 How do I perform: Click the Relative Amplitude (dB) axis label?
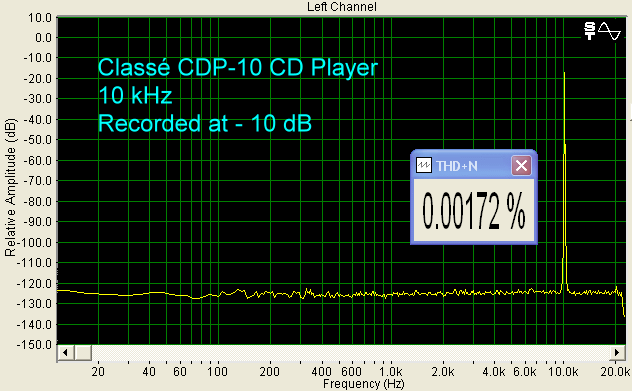[x=10, y=187]
